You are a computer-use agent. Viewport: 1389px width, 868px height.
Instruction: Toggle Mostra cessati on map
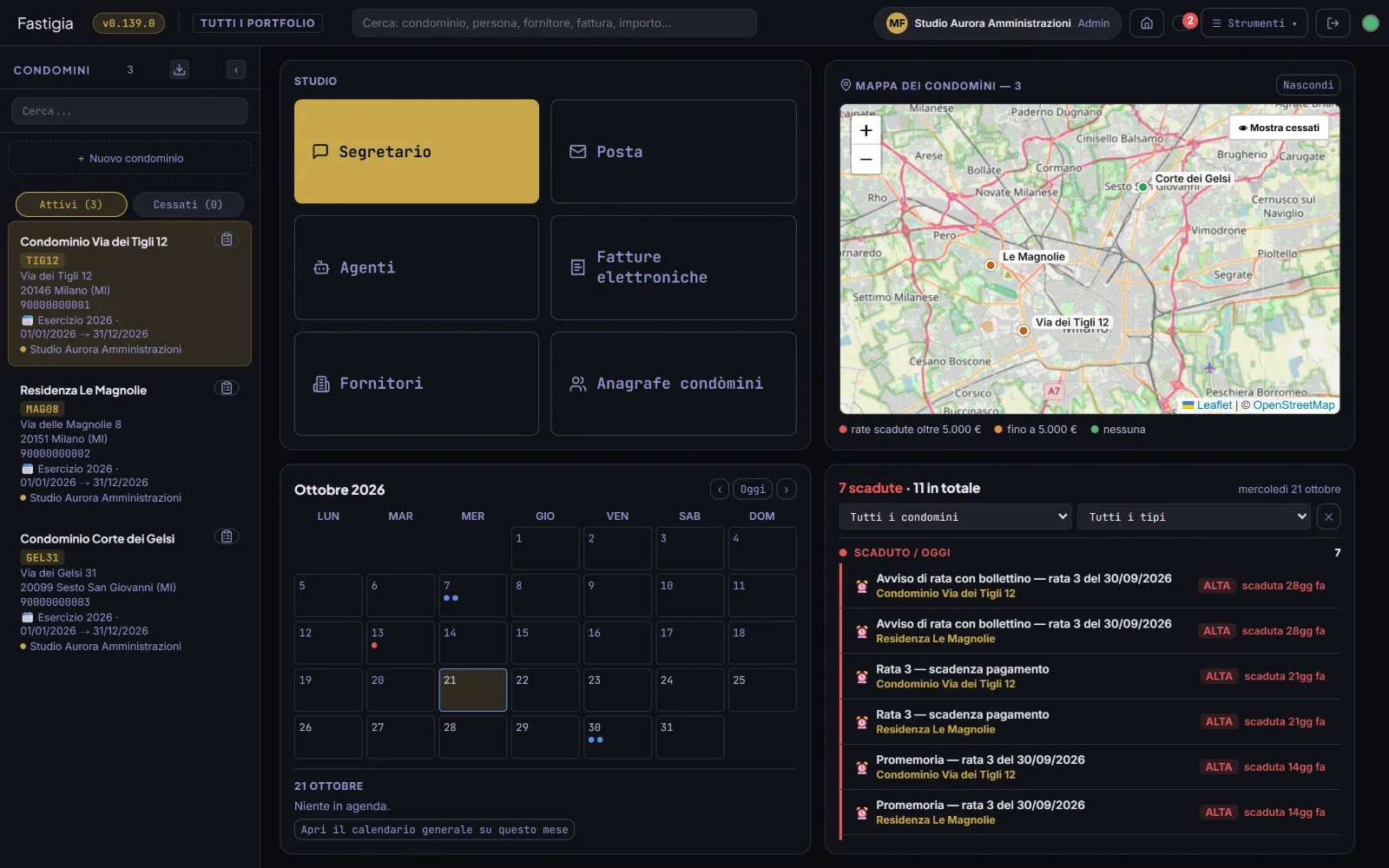(1279, 128)
